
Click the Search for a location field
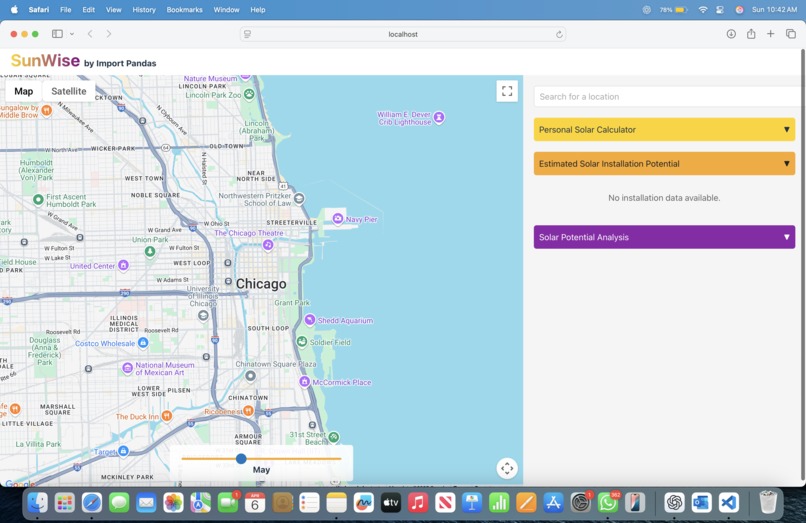tap(667, 97)
